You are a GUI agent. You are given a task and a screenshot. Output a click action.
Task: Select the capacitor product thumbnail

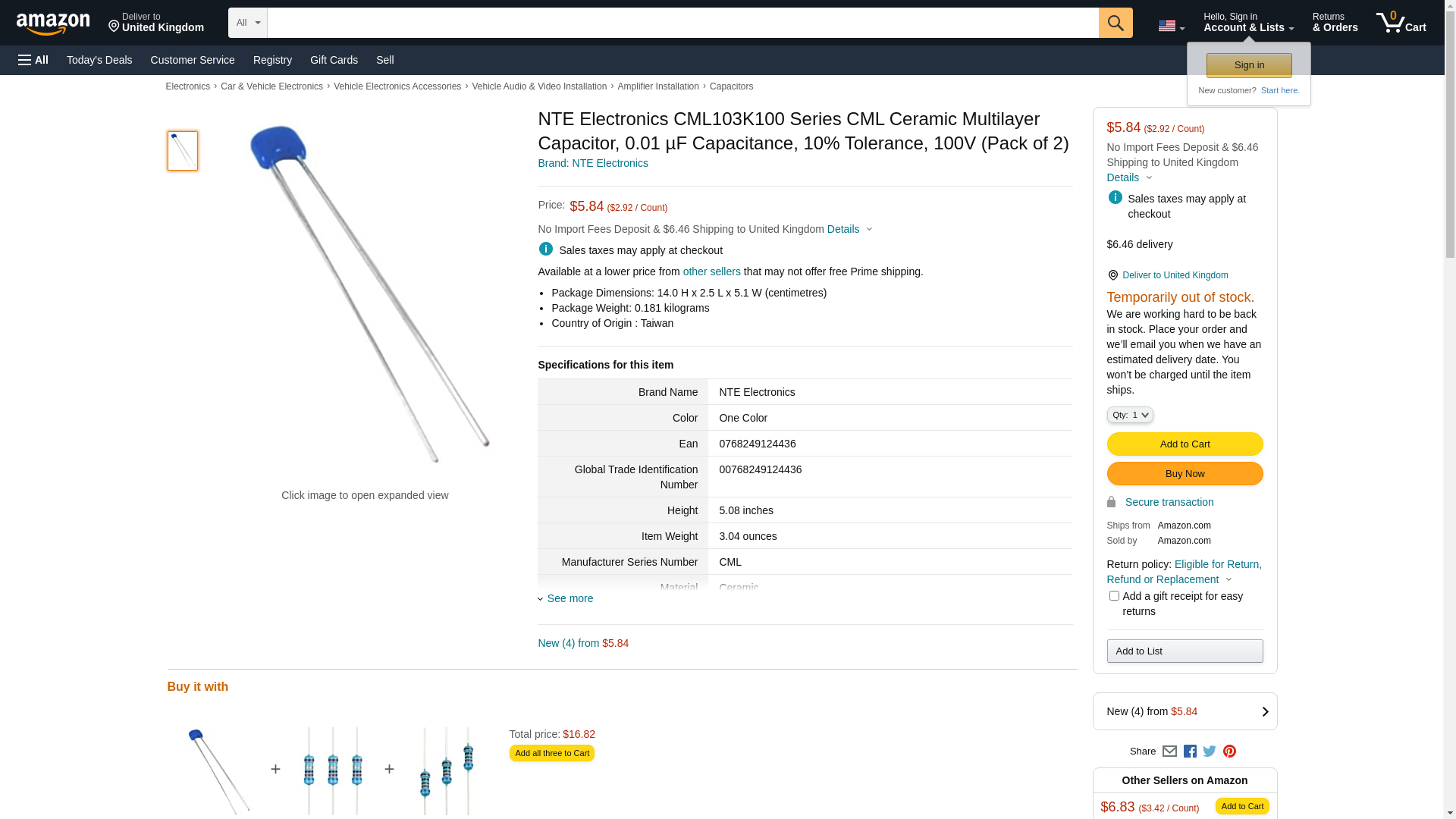tap(183, 151)
